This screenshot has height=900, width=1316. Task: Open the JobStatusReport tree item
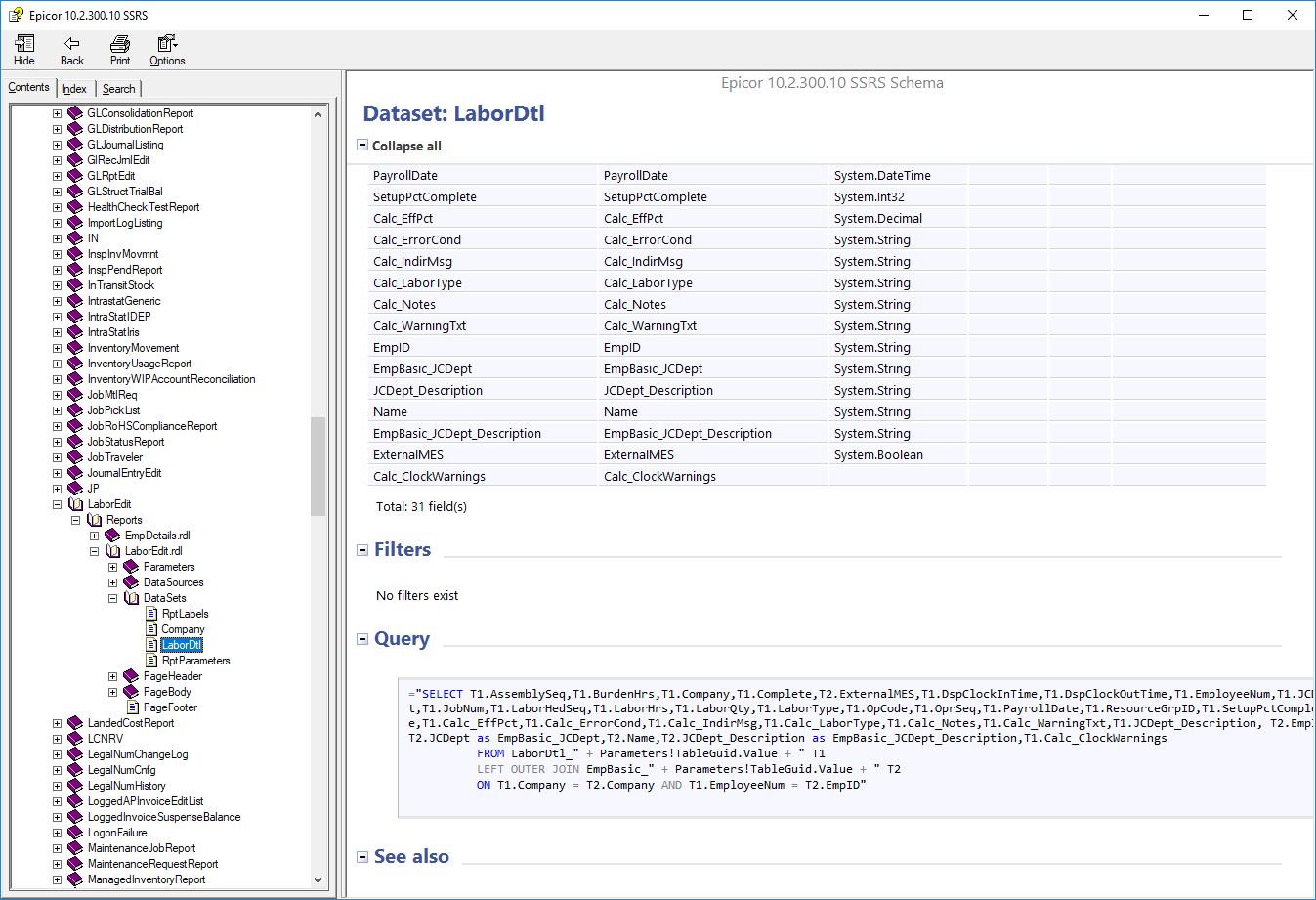[x=126, y=442]
